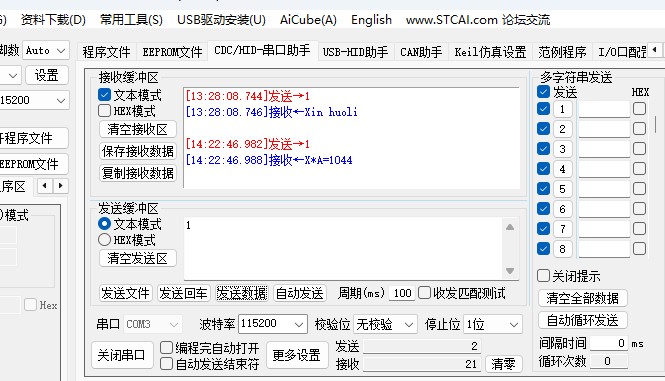Click left panel right-arrow scroll button
The height and width of the screenshot is (381, 665).
pyautogui.click(x=61, y=186)
